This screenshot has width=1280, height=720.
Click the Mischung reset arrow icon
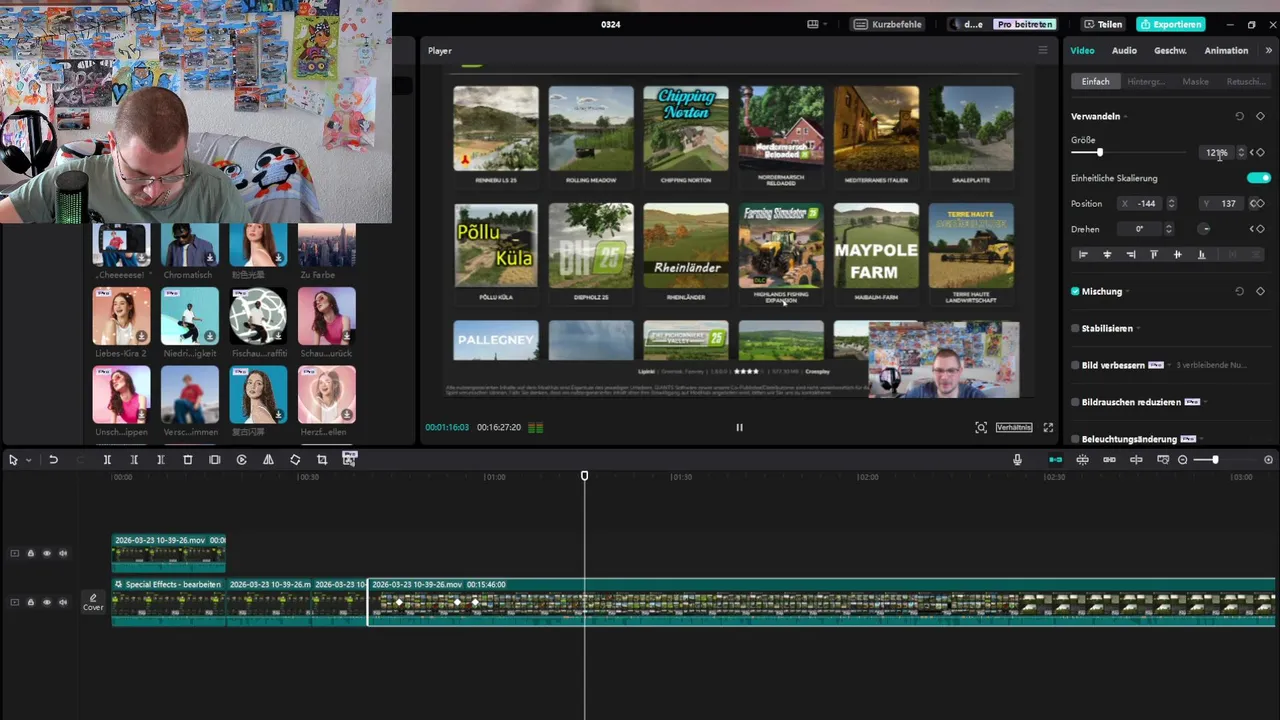click(1239, 291)
